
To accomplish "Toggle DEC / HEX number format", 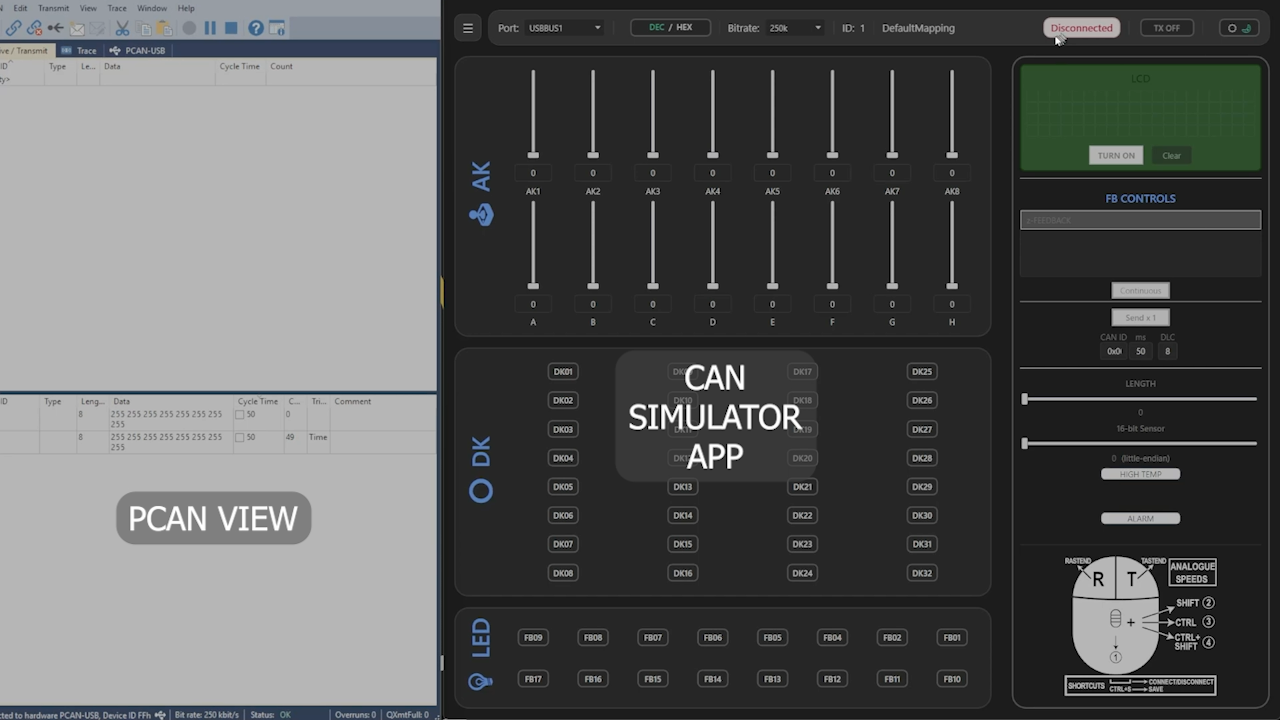I will 670,28.
